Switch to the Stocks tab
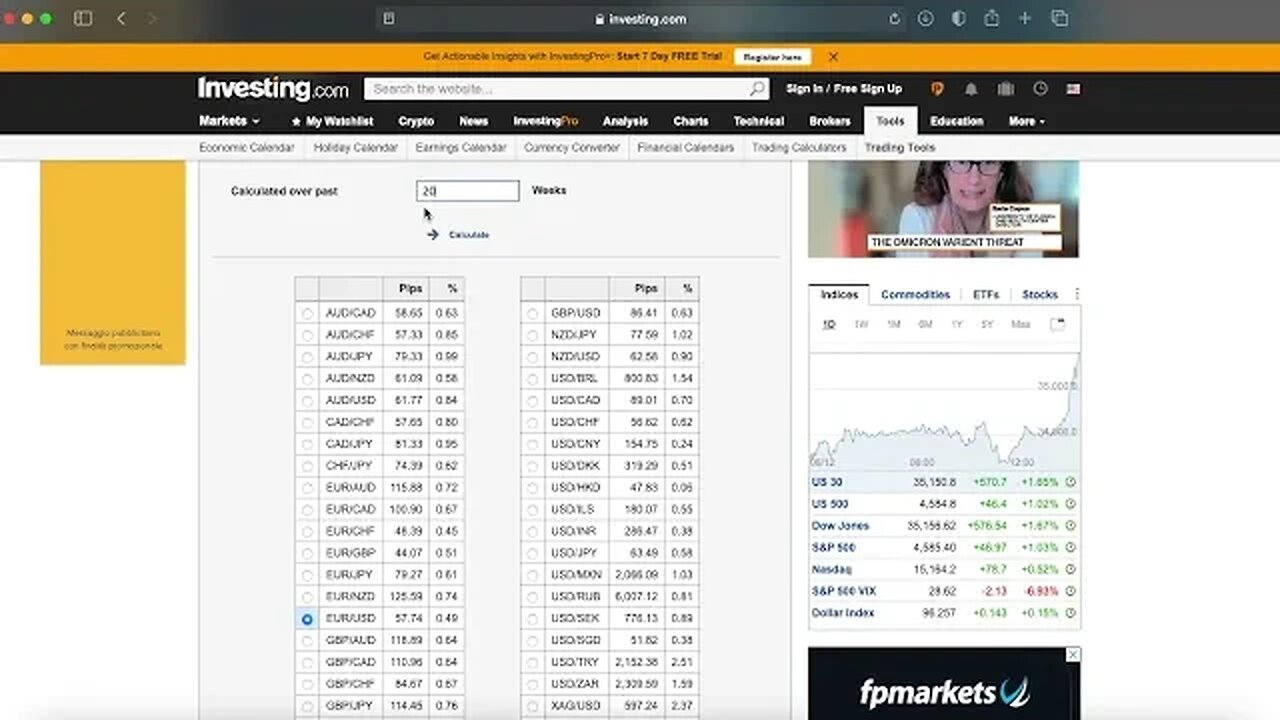Viewport: 1280px width, 720px height. (1040, 294)
